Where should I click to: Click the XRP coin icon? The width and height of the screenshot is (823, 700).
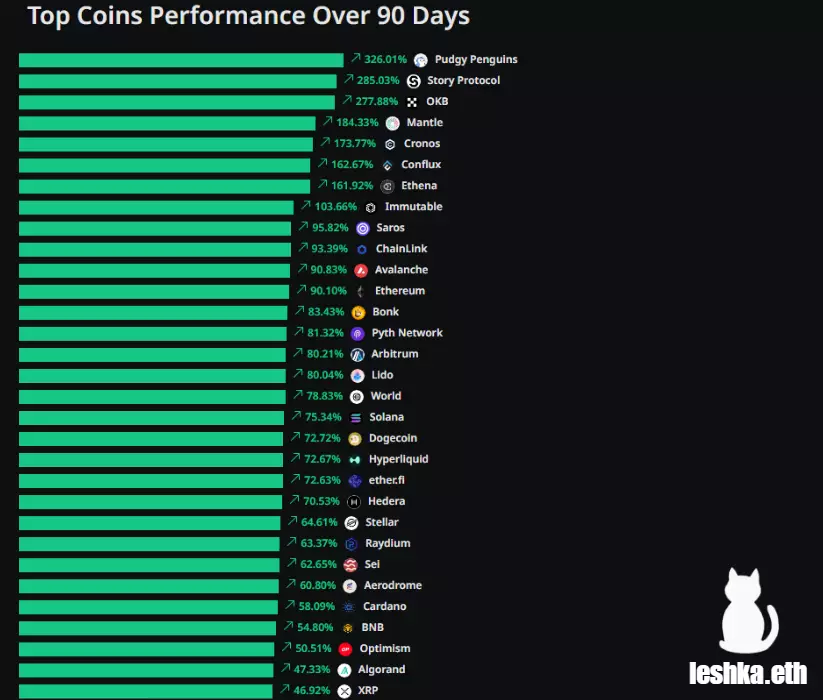tap(345, 691)
